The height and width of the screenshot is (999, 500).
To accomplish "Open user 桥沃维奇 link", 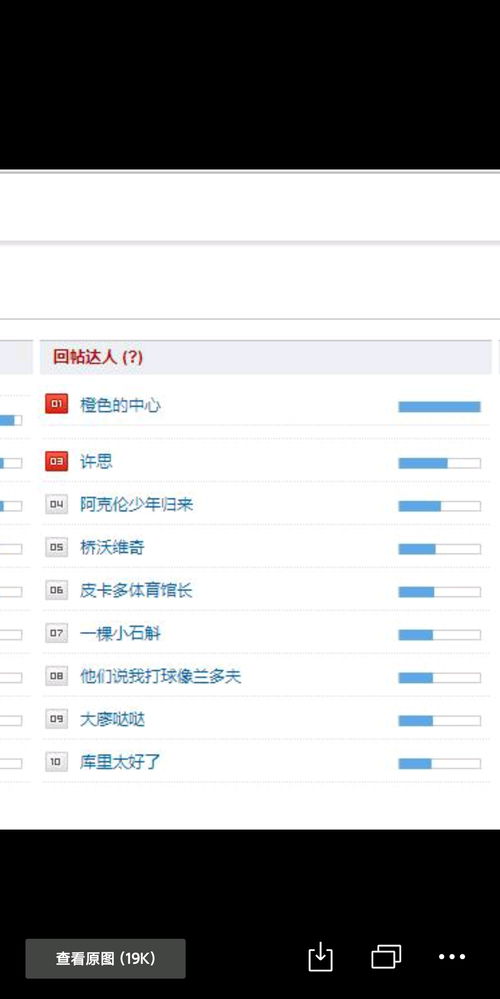I will pos(112,547).
